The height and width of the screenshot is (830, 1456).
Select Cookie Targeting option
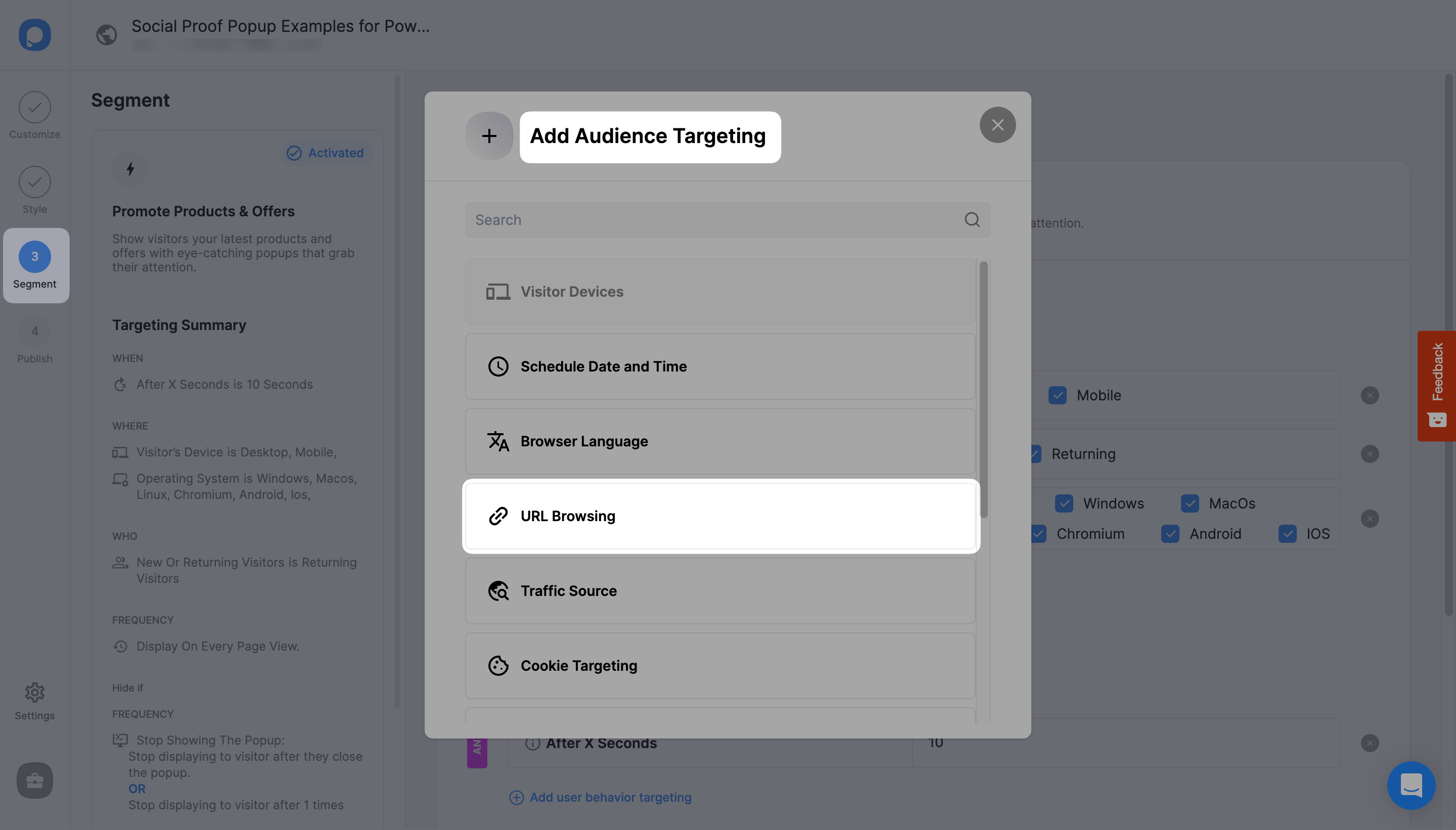click(720, 665)
